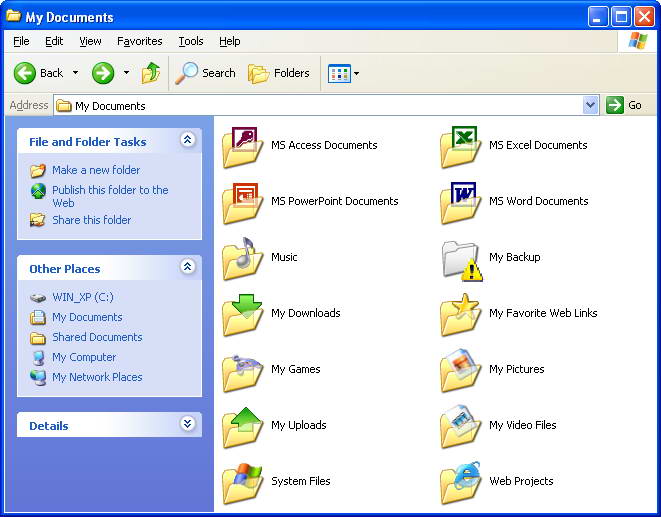
Task: Click the Web Projects label text
Action: (x=521, y=481)
